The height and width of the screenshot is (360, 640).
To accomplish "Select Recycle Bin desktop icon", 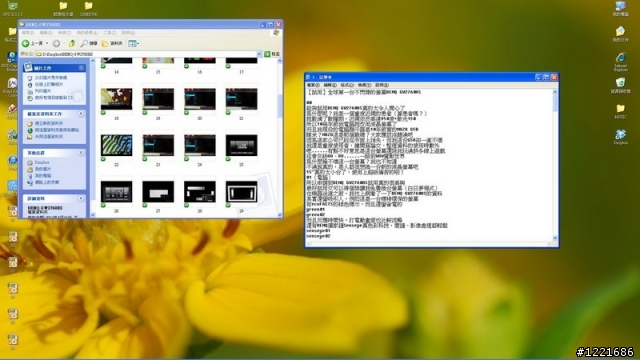I will coord(620,86).
